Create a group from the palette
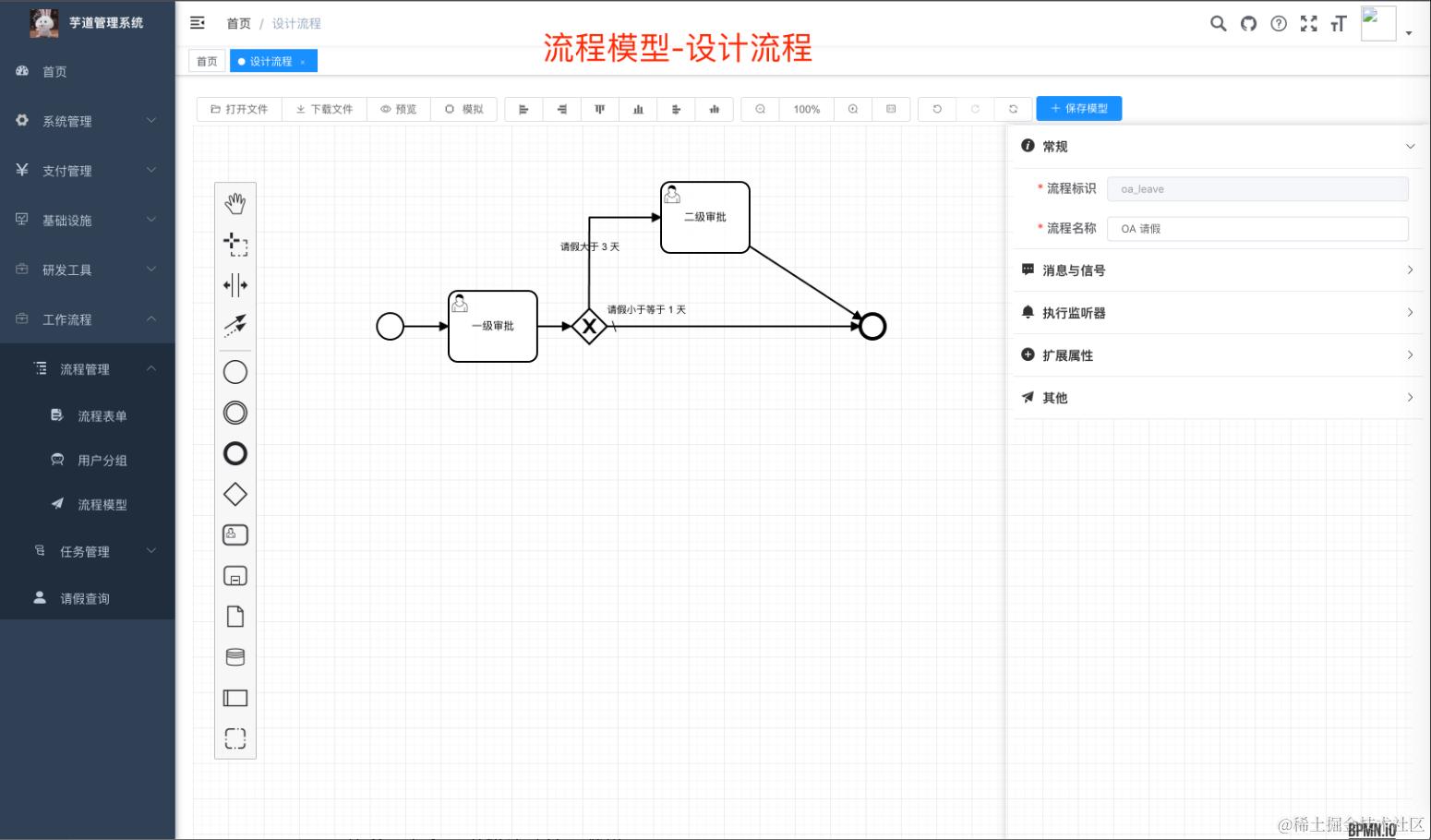The width and height of the screenshot is (1431, 840). [x=235, y=738]
